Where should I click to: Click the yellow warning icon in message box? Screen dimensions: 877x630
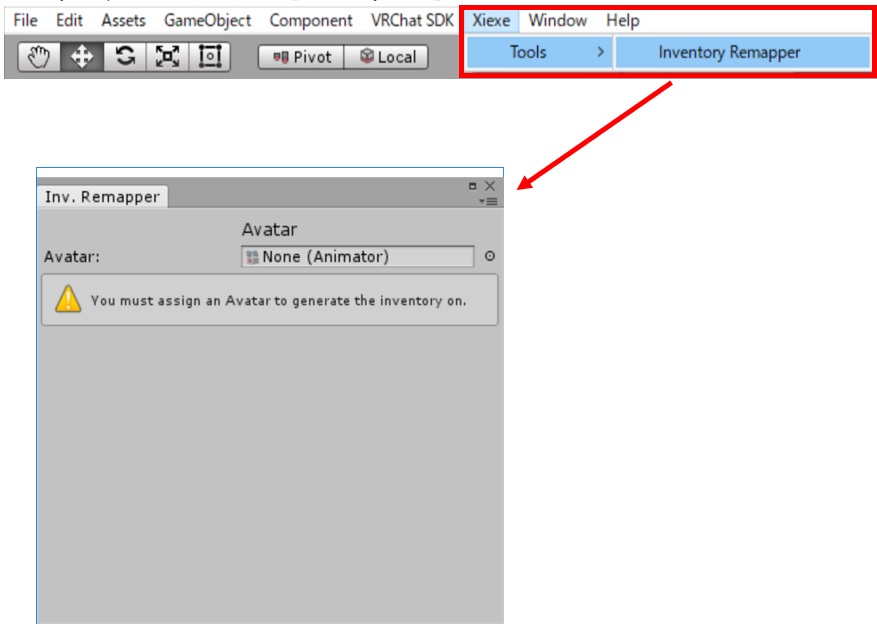coord(68,299)
